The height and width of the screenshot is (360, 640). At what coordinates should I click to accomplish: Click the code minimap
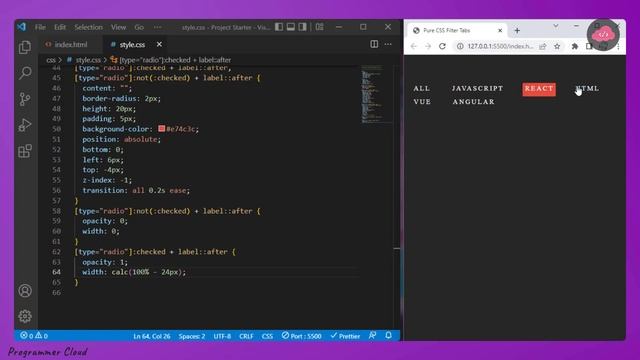pyautogui.click(x=375, y=95)
